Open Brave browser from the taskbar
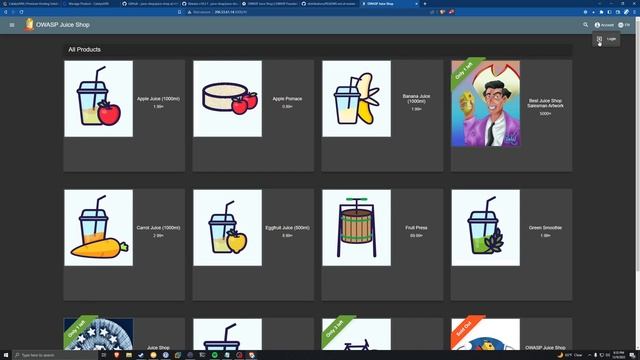The height and width of the screenshot is (360, 640). point(117,355)
